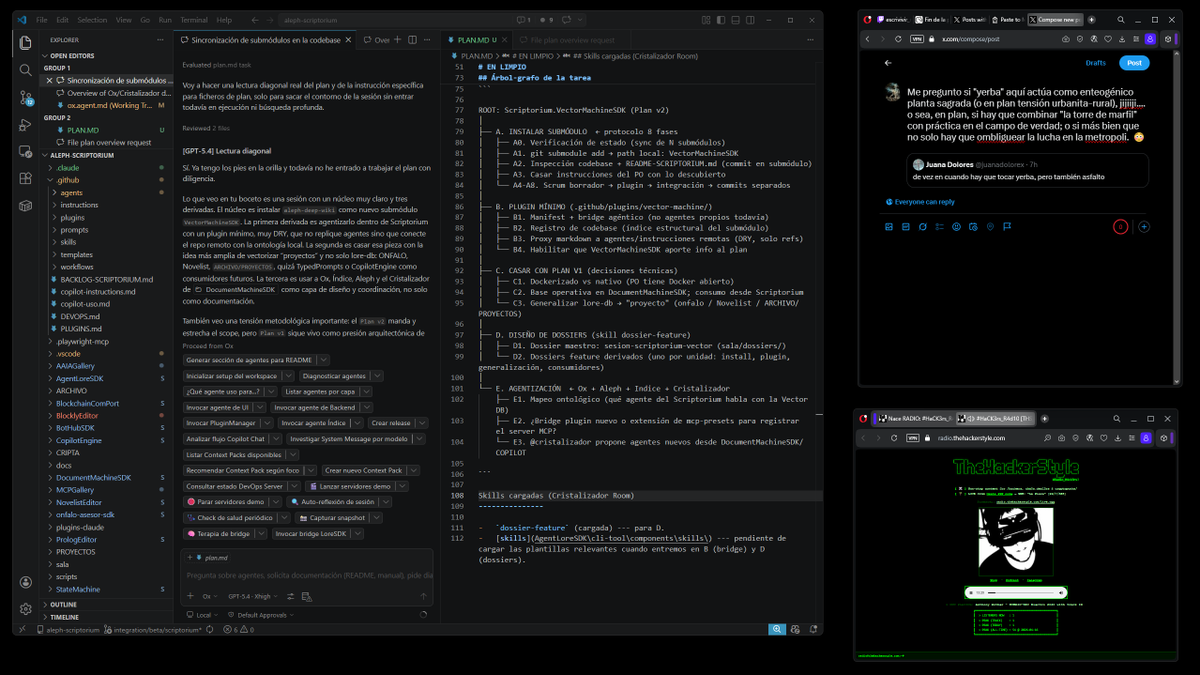This screenshot has height=675, width=1200.
Task: Switch to PLAN.MD editor tab
Action: tap(476, 40)
